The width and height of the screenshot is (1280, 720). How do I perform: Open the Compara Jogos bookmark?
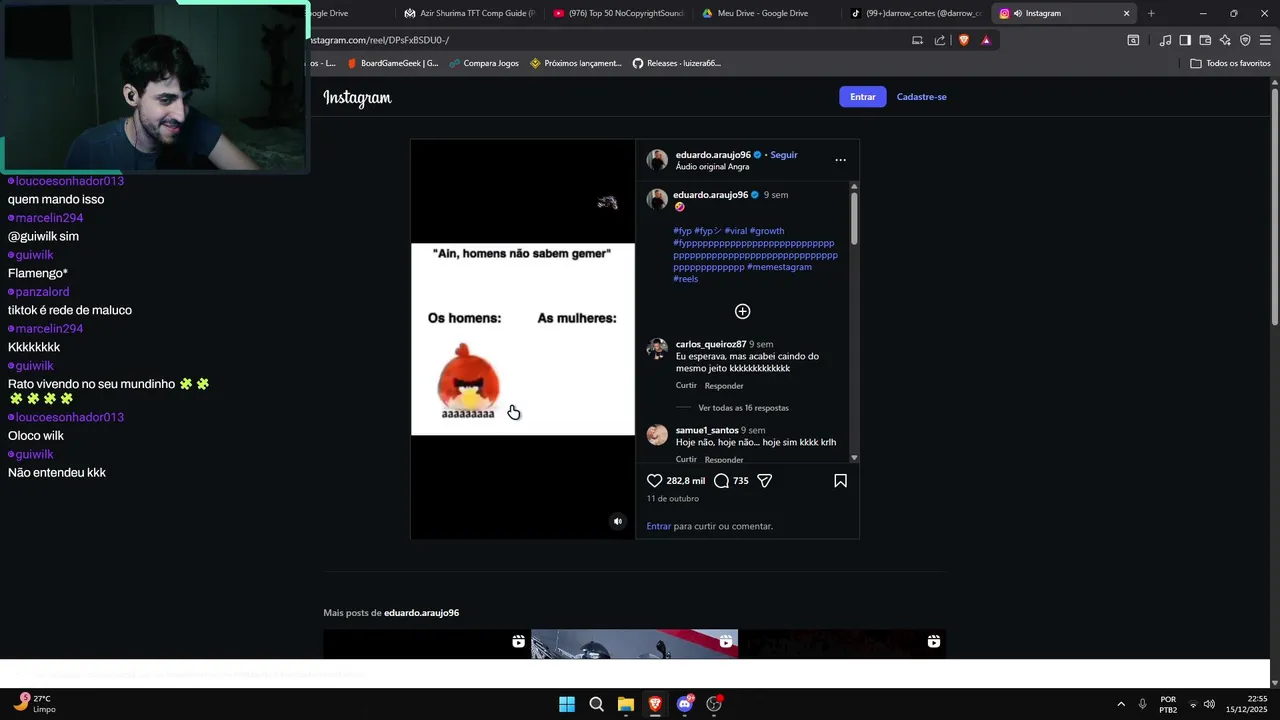484,63
